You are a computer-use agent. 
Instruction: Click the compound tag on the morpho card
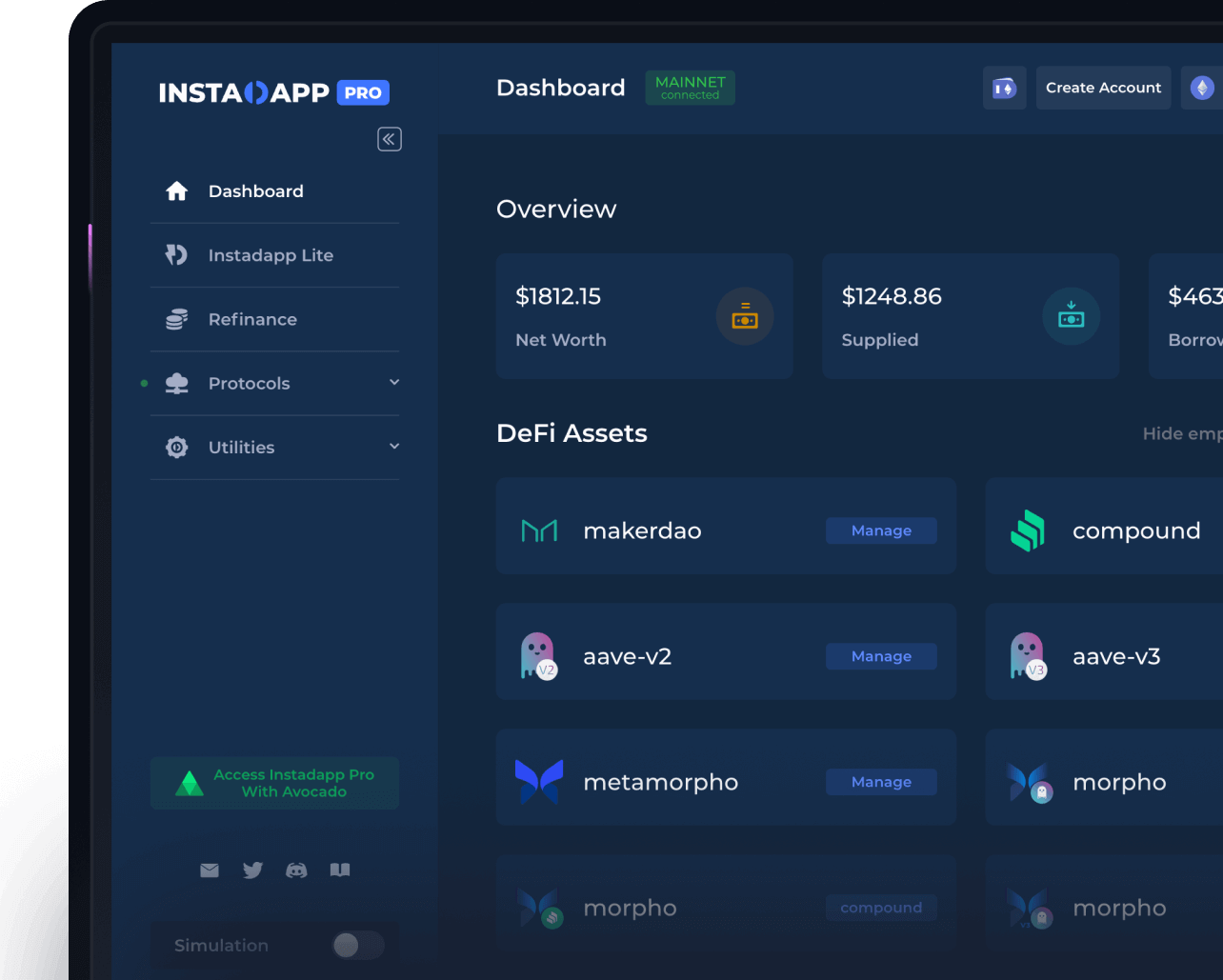tap(881, 908)
